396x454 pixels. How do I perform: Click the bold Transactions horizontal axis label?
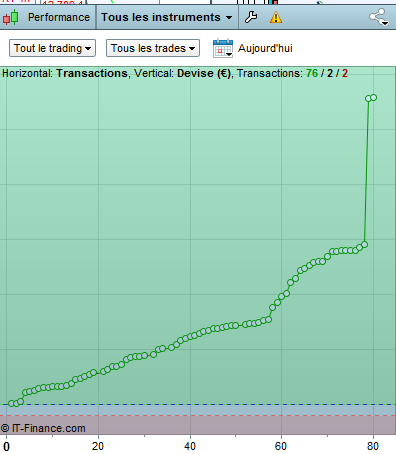point(92,73)
